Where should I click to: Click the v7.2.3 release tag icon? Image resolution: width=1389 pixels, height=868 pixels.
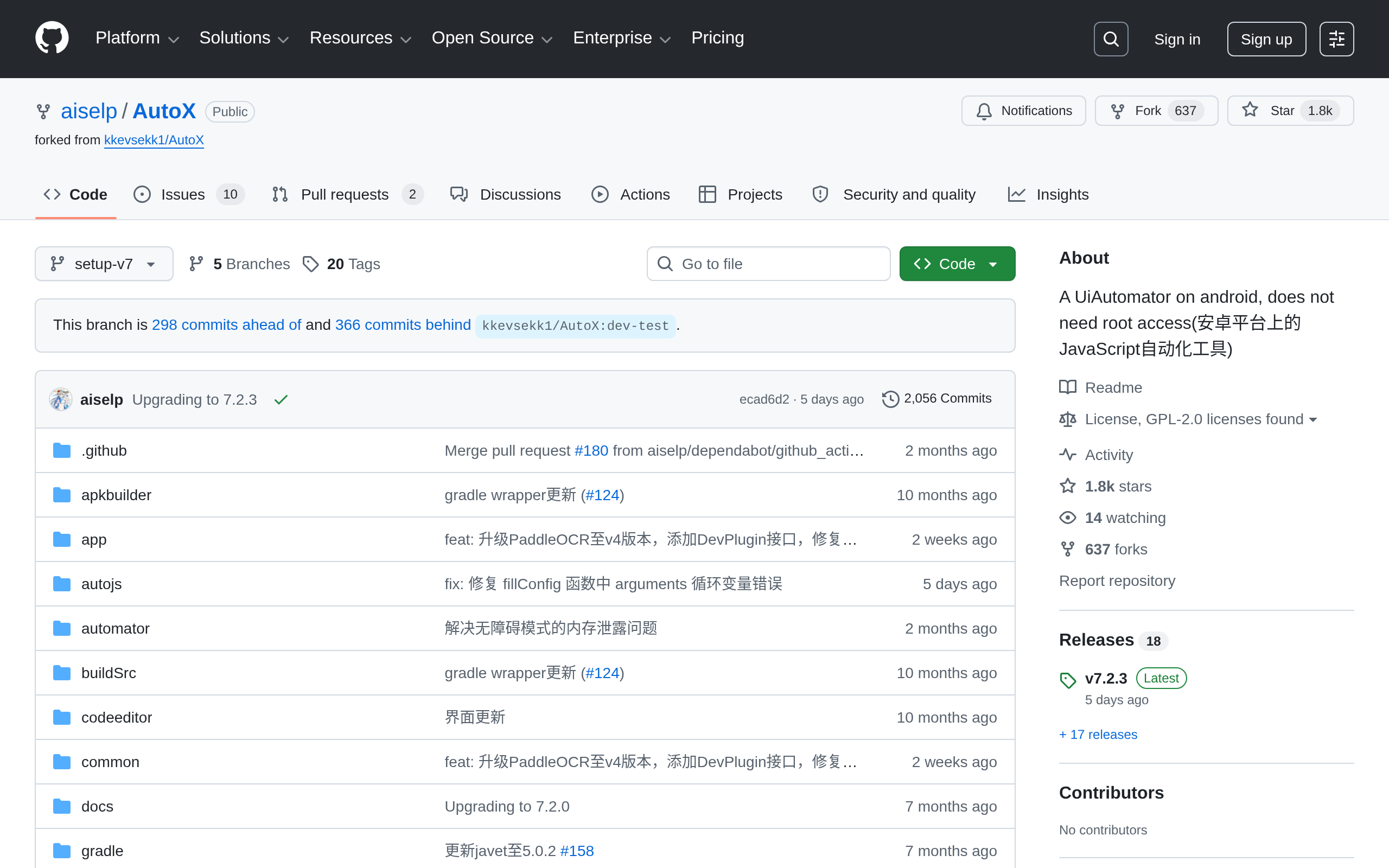(1068, 680)
